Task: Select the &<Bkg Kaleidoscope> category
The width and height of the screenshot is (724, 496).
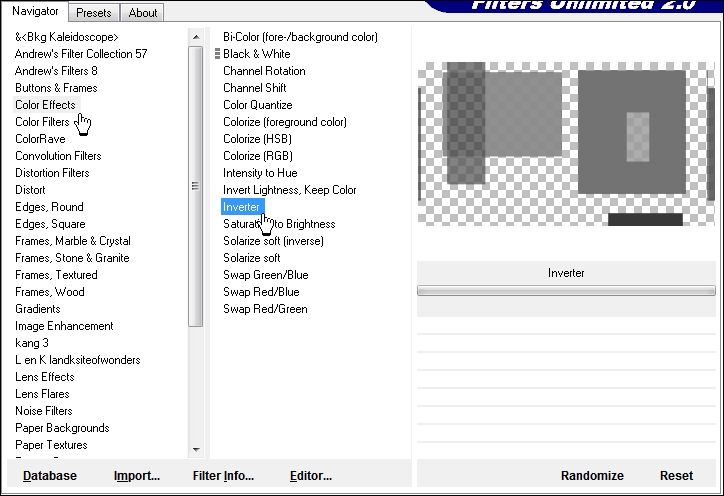Action: 67,37
